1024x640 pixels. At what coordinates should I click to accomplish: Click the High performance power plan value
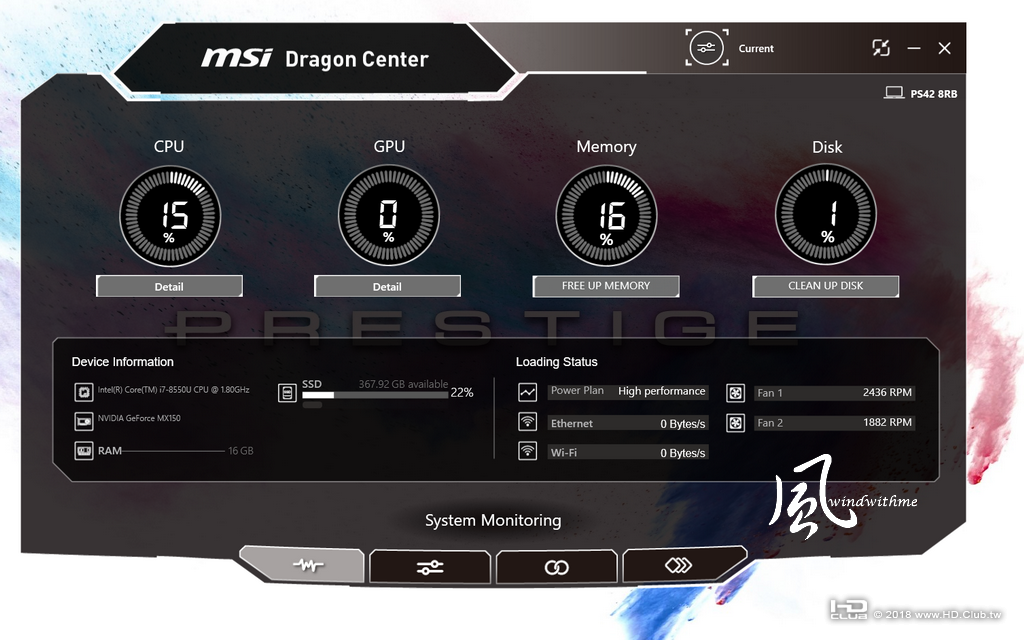(x=662, y=391)
